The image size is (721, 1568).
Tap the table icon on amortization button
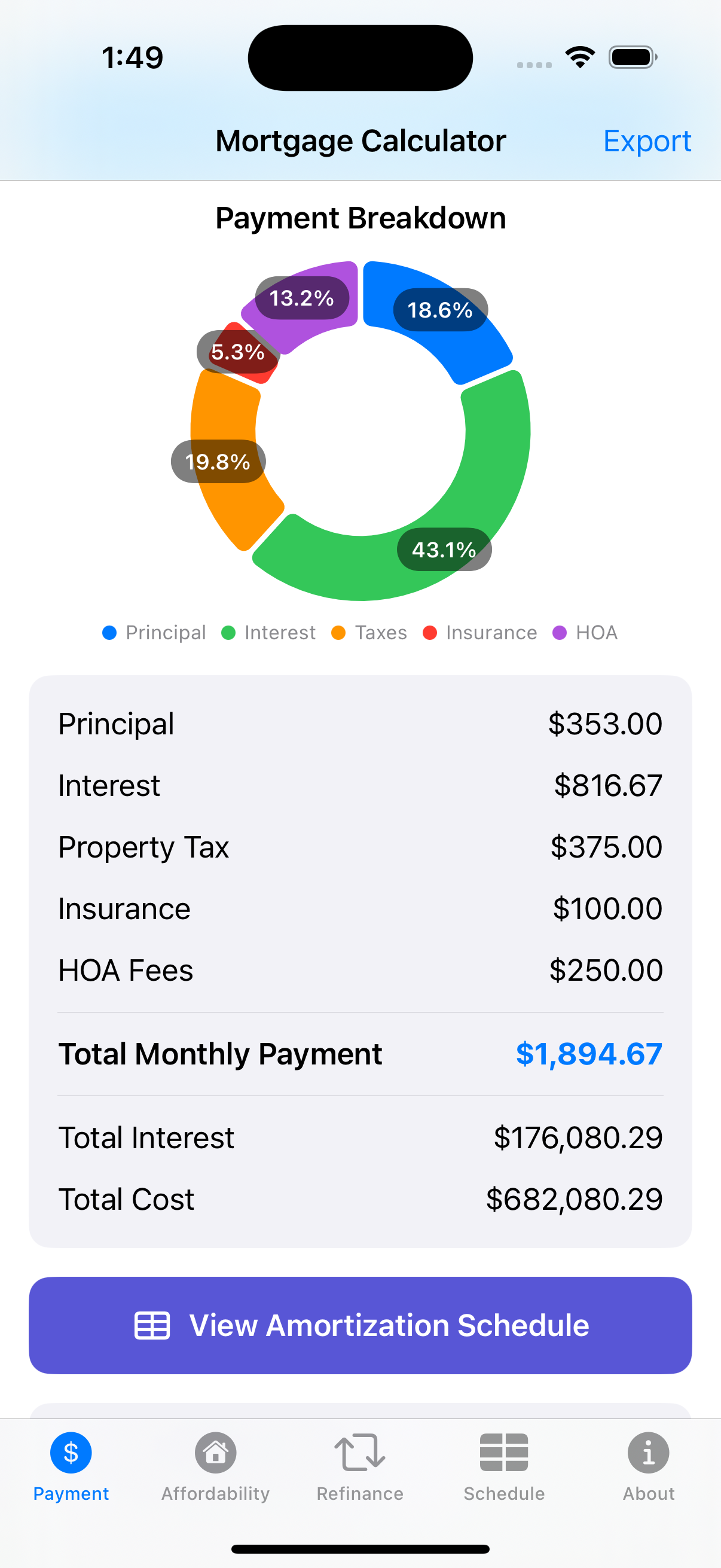point(151,1325)
